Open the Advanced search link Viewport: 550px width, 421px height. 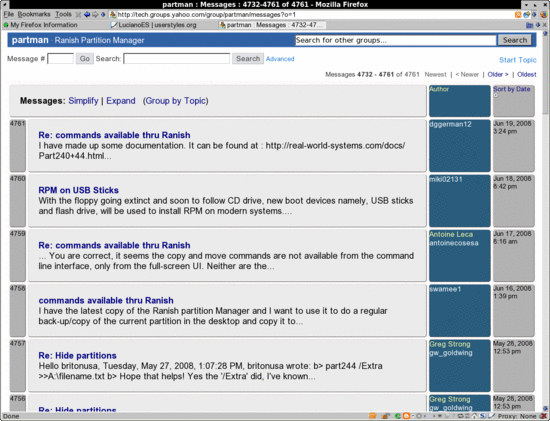(x=280, y=59)
